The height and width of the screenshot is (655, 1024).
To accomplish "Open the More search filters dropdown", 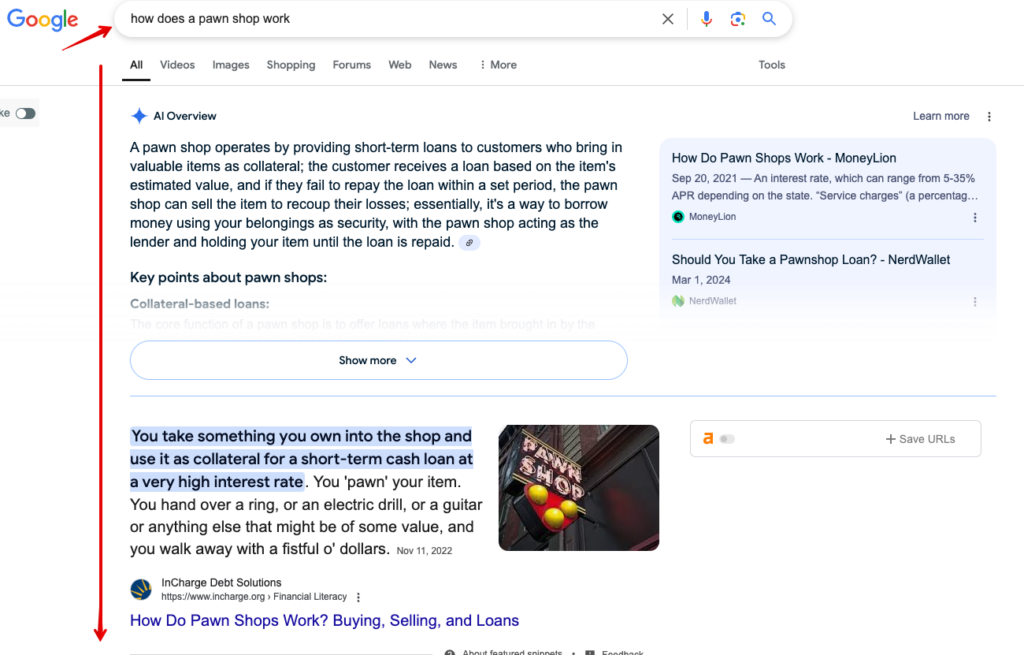I will [498, 65].
